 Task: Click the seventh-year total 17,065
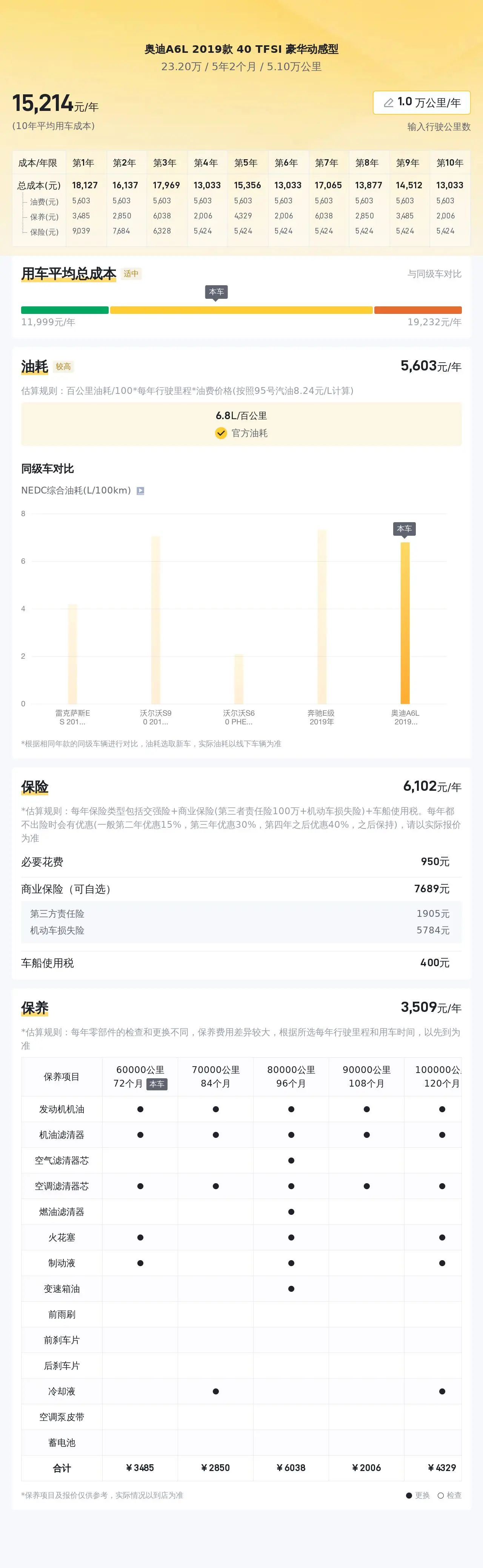(x=328, y=185)
